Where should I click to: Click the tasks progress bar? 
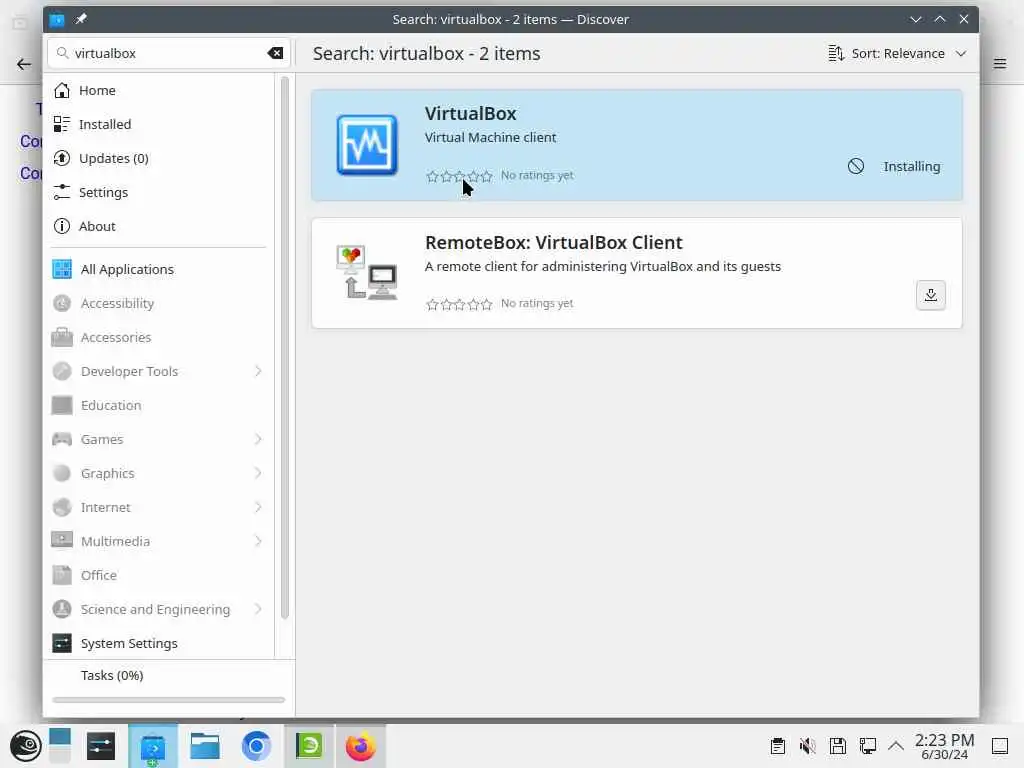(x=168, y=700)
